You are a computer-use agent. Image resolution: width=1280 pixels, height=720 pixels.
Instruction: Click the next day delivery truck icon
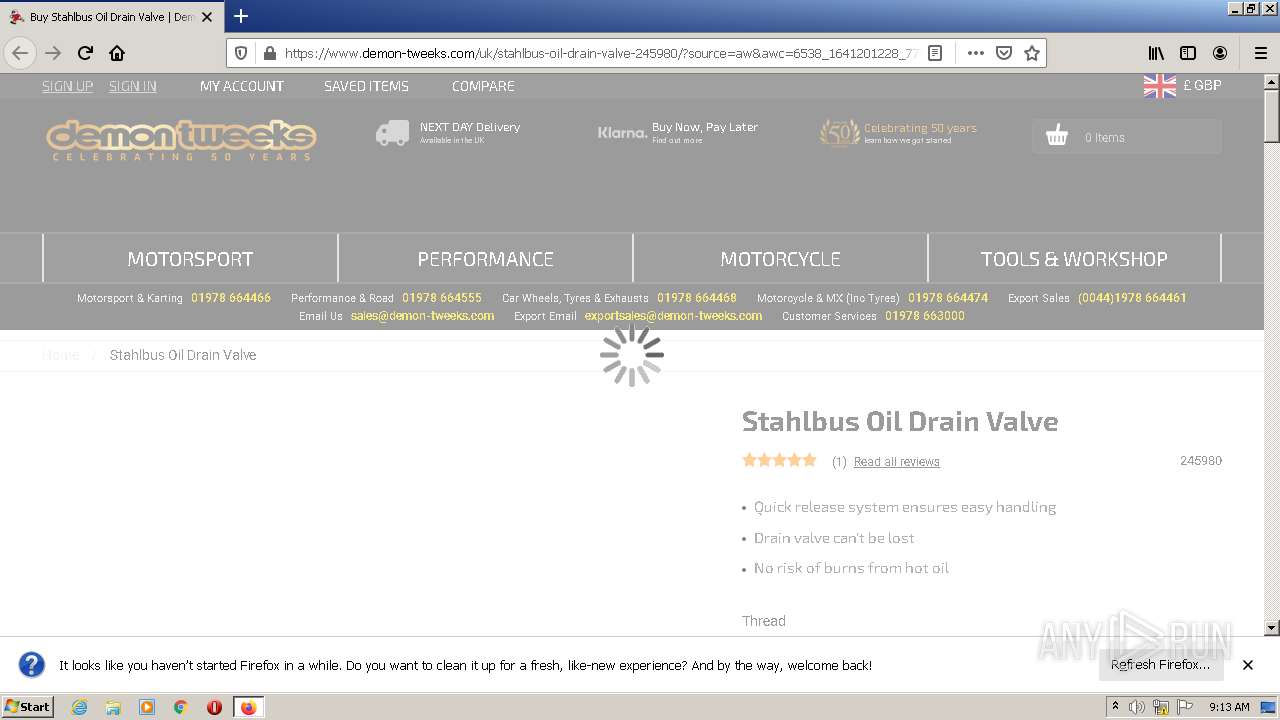(x=392, y=133)
